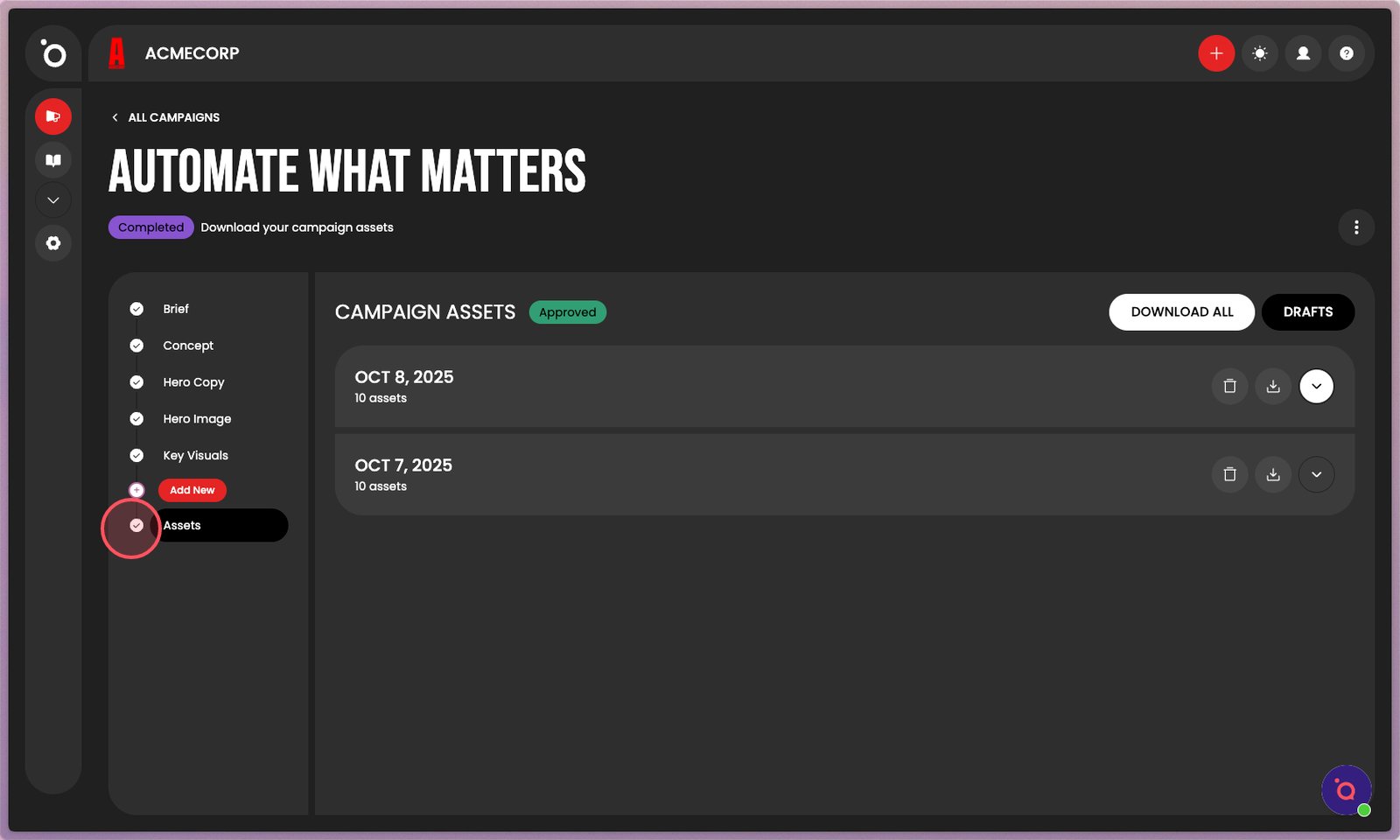
Task: Expand the Oct 7, 2025 assets row
Action: pyautogui.click(x=1316, y=474)
